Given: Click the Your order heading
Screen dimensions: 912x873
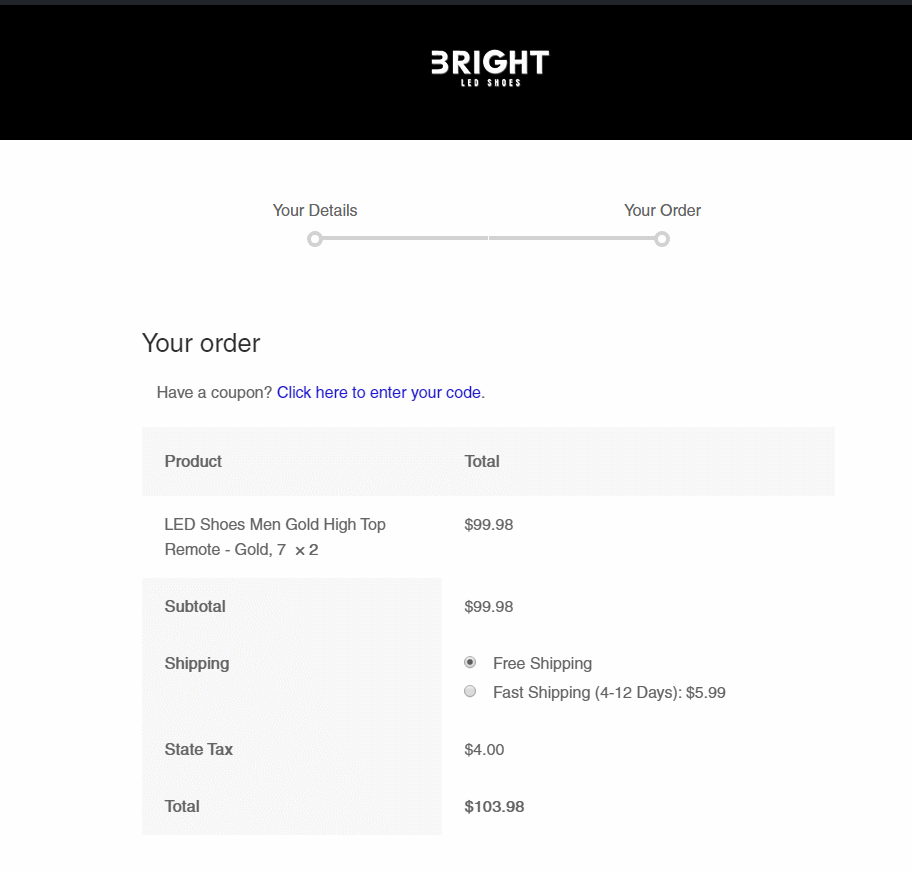Looking at the screenshot, I should point(201,343).
